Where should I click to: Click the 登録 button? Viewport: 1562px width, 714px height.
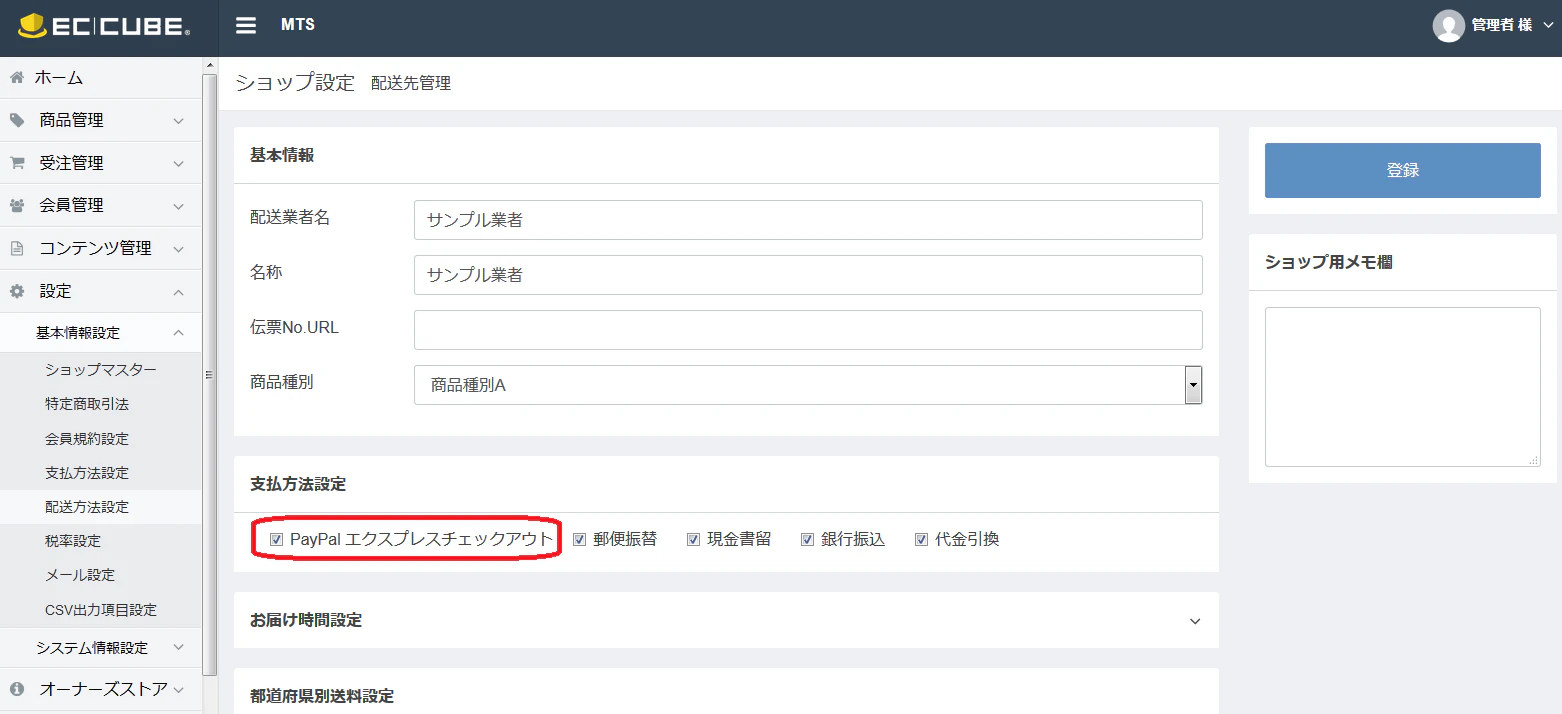point(1402,170)
